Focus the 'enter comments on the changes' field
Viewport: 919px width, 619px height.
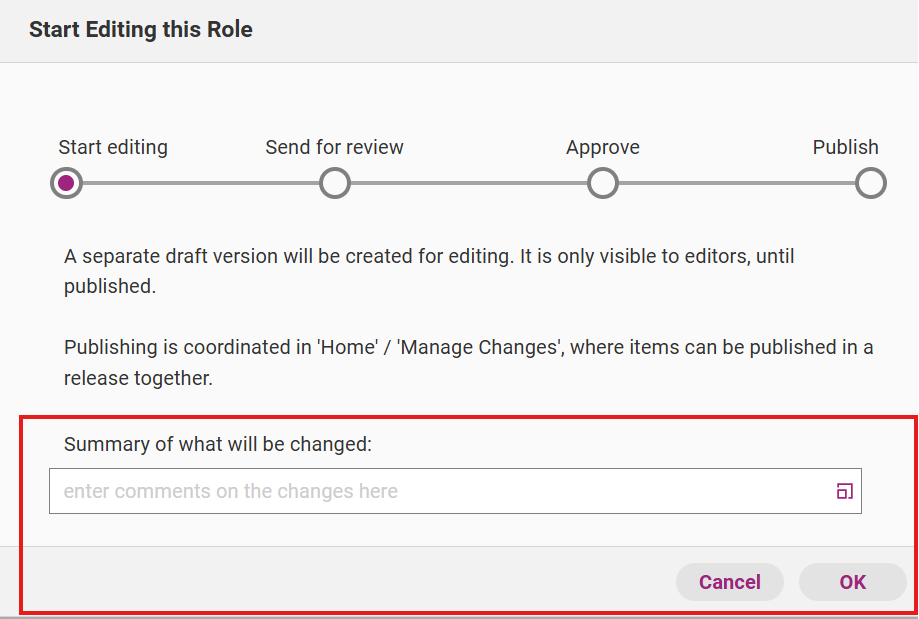(440, 491)
